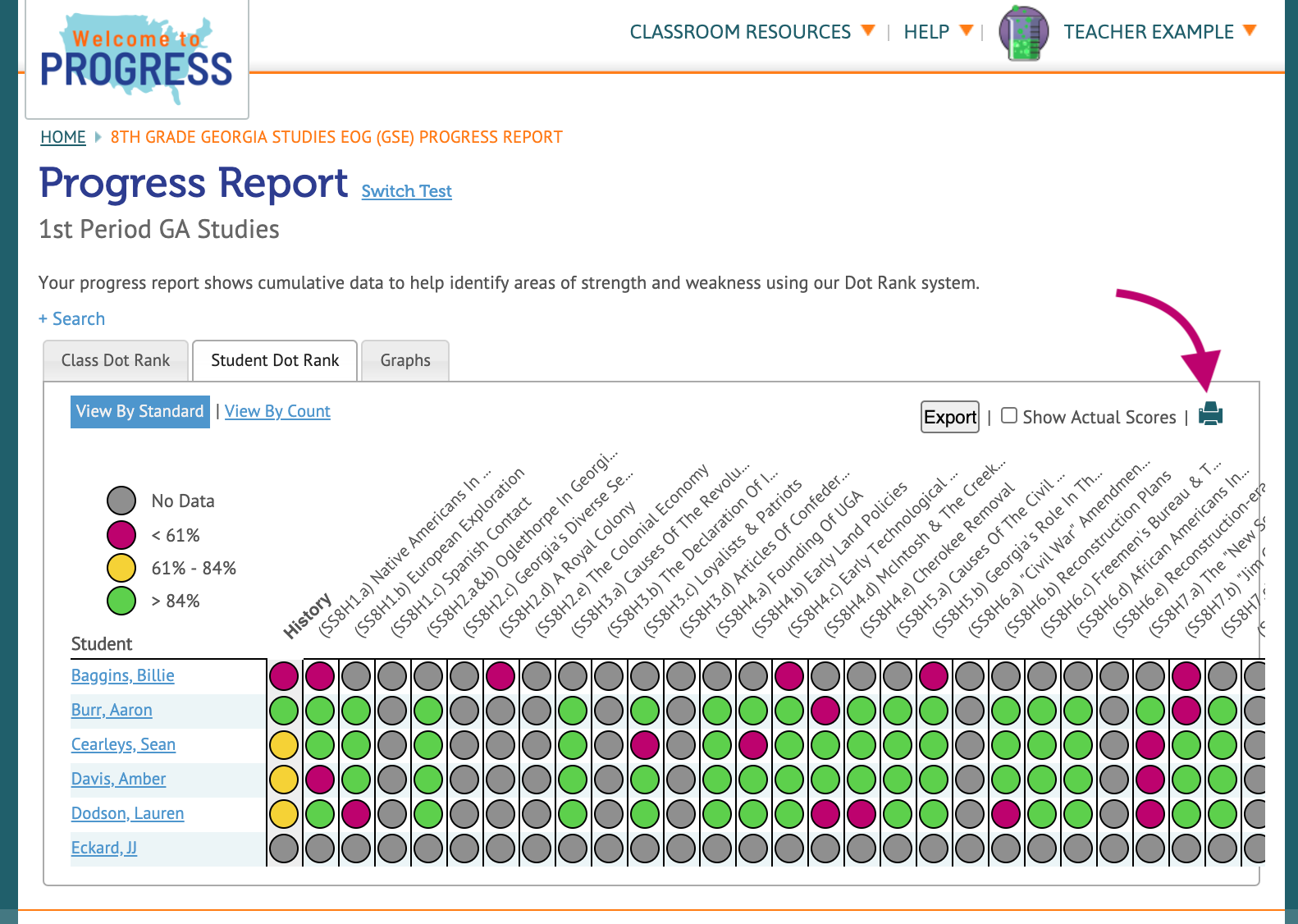Screen dimensions: 1298x924
Task: Click the 8th Grade Georgia Studies breadcrumb text
Action: click(x=336, y=137)
